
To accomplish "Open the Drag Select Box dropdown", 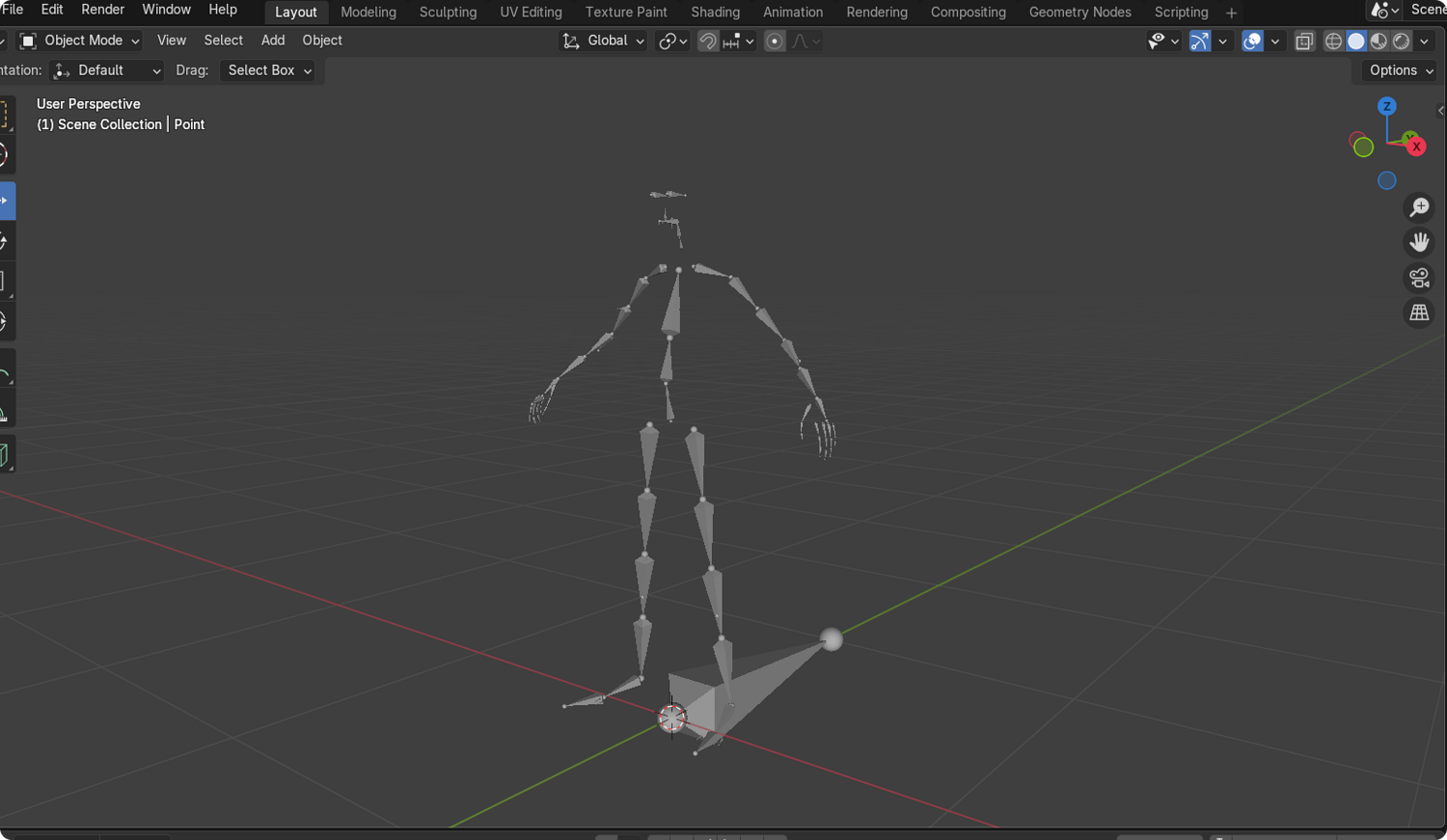I will (x=268, y=70).
